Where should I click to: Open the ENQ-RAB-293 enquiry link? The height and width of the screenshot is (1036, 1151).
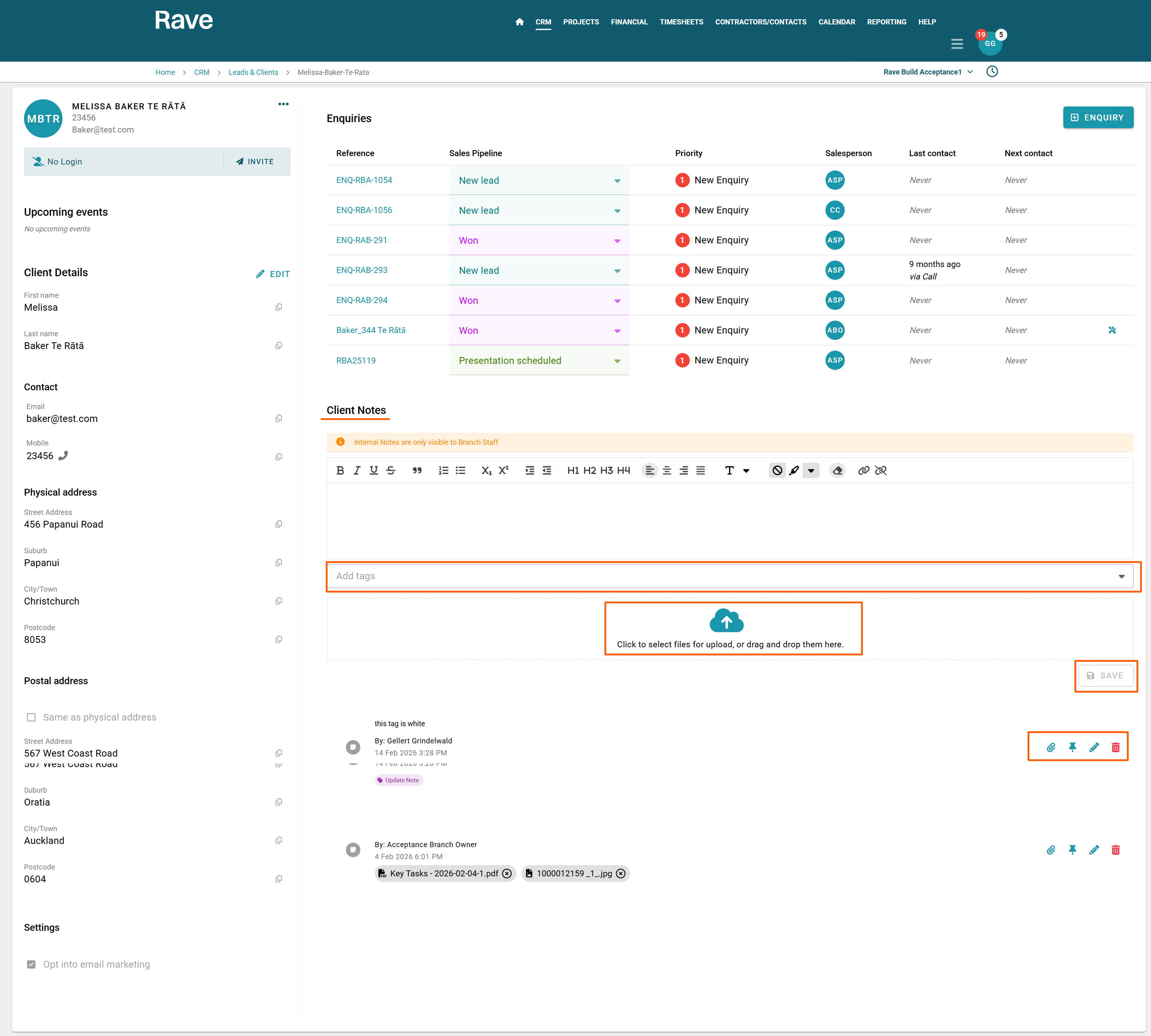362,270
